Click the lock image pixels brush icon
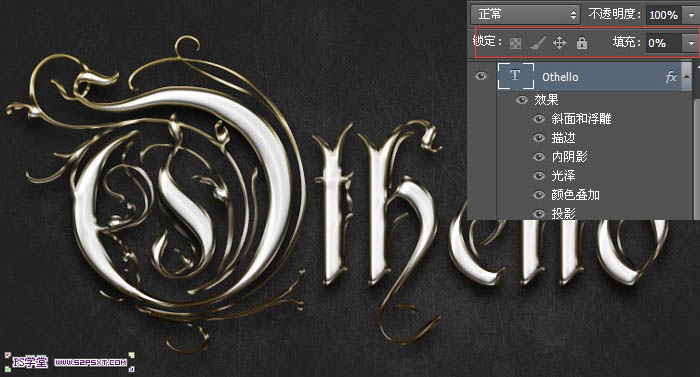The image size is (700, 377). click(x=538, y=43)
